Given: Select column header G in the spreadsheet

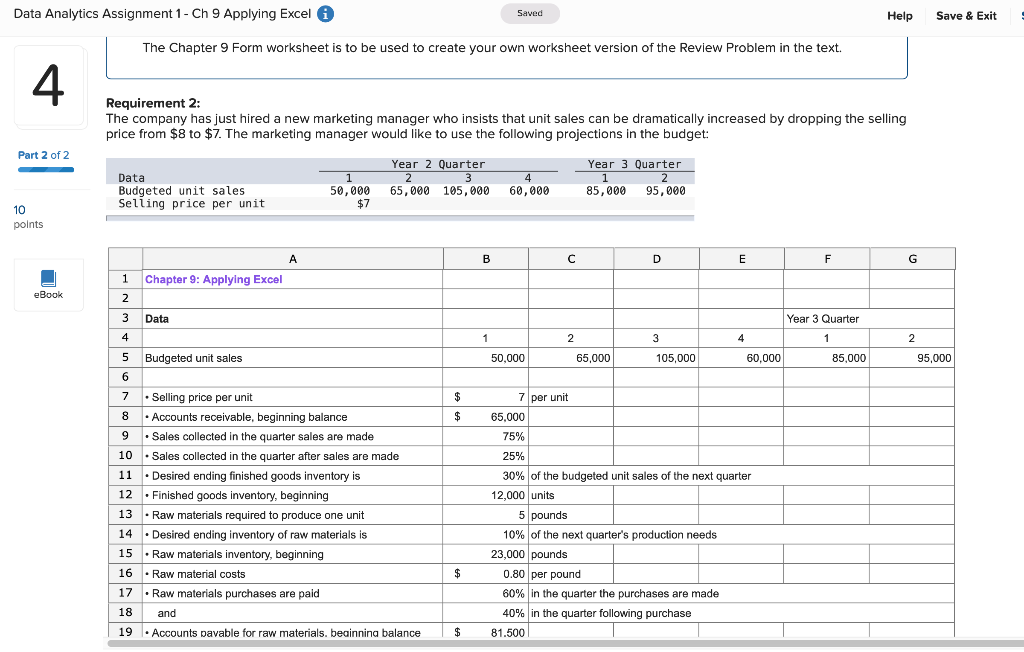Looking at the screenshot, I should 911,258.
